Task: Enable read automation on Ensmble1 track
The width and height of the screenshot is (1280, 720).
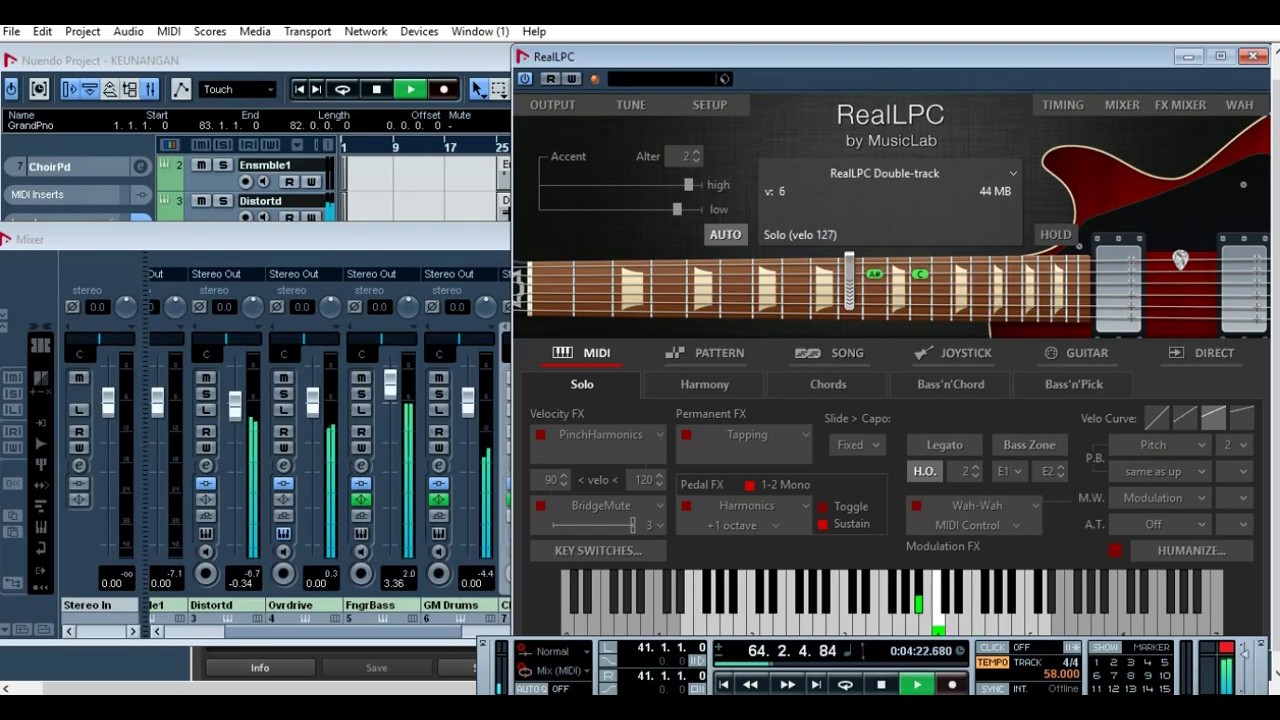Action: tap(289, 182)
